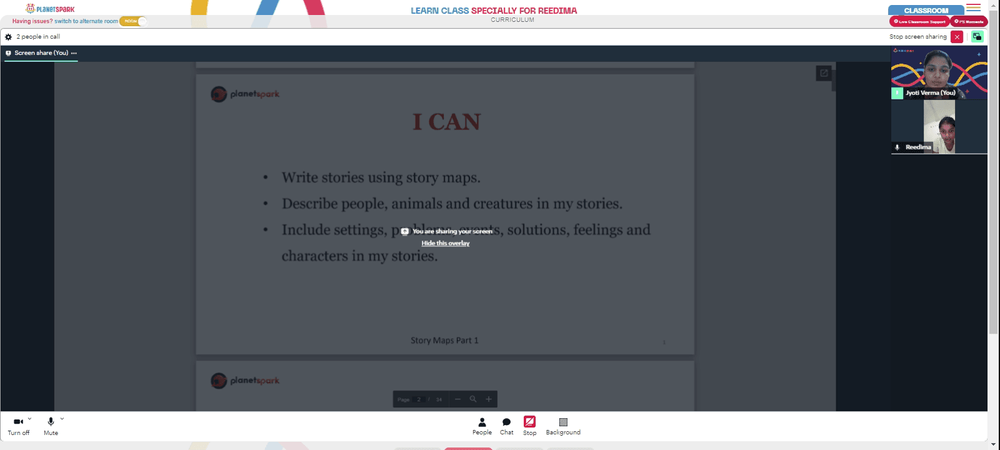1000x450 pixels.
Task: Open the Chat panel
Action: (x=506, y=426)
